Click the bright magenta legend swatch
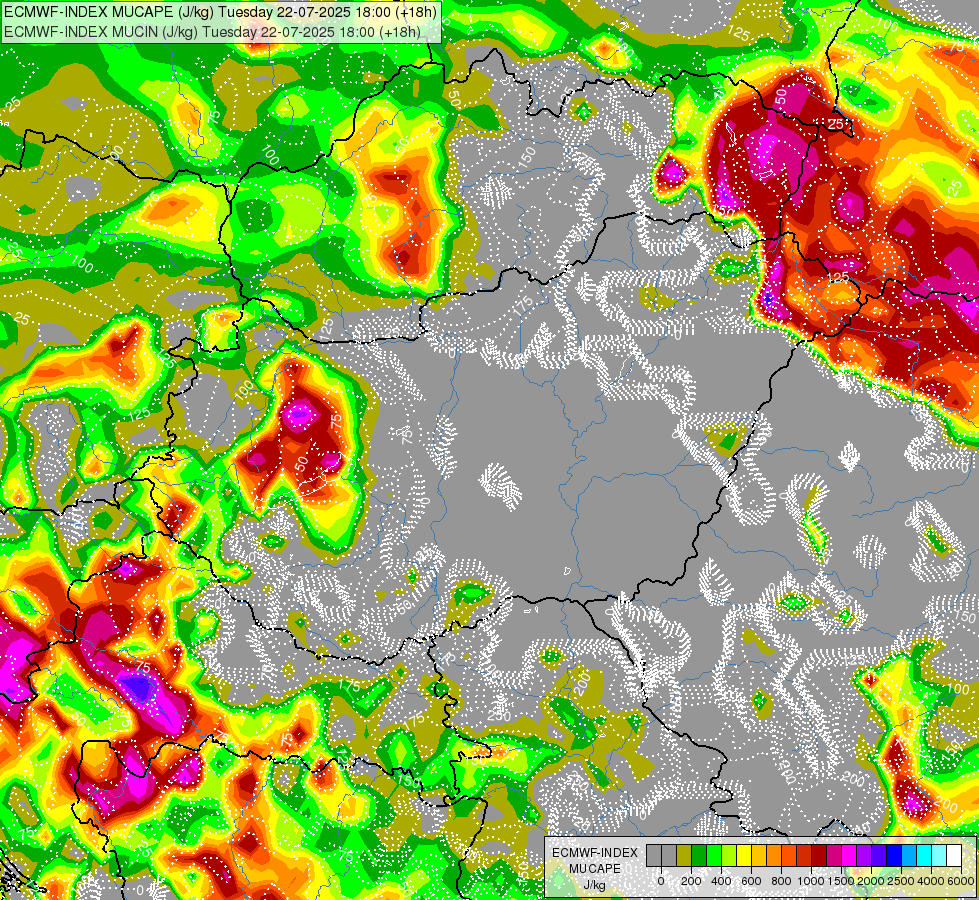The image size is (979, 900). 849,855
